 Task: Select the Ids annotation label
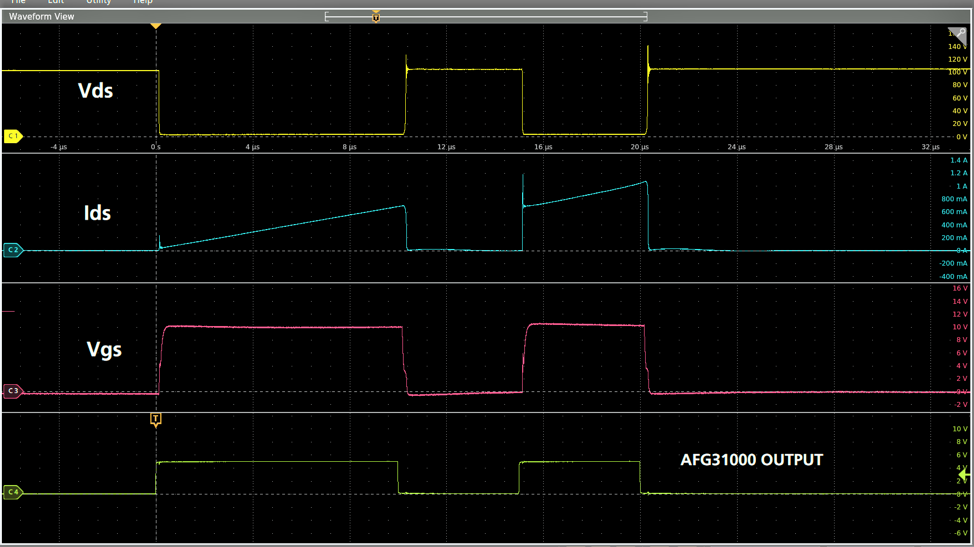coord(97,213)
